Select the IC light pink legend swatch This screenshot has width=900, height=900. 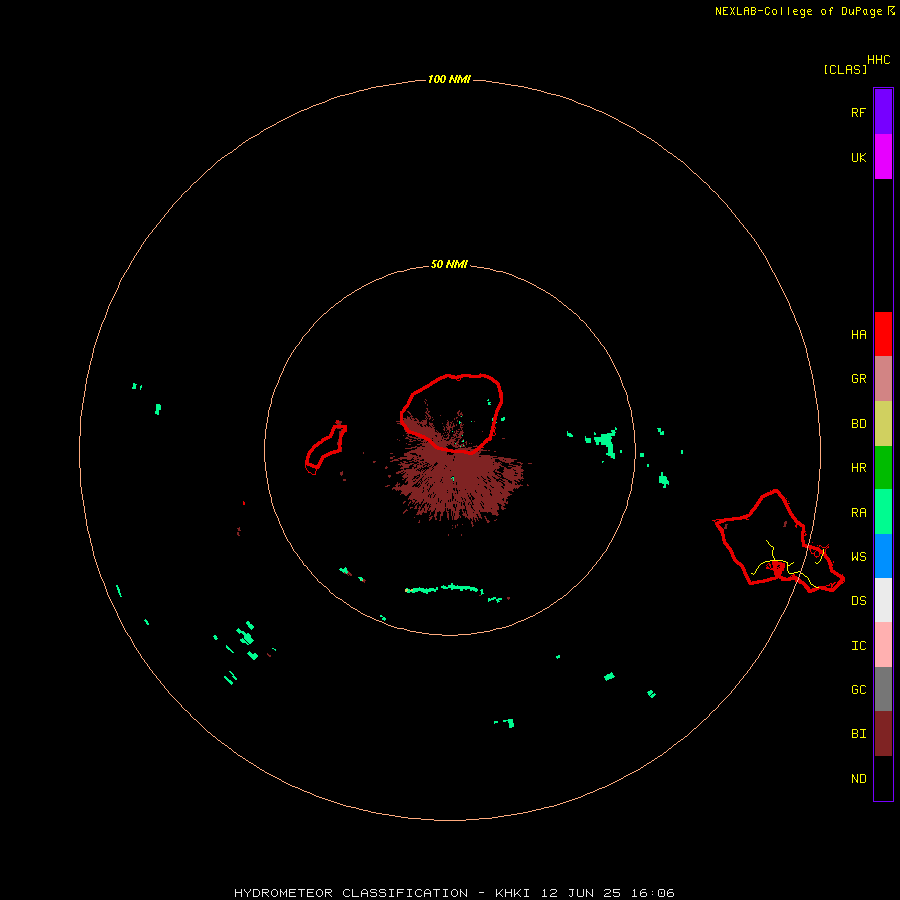[883, 645]
